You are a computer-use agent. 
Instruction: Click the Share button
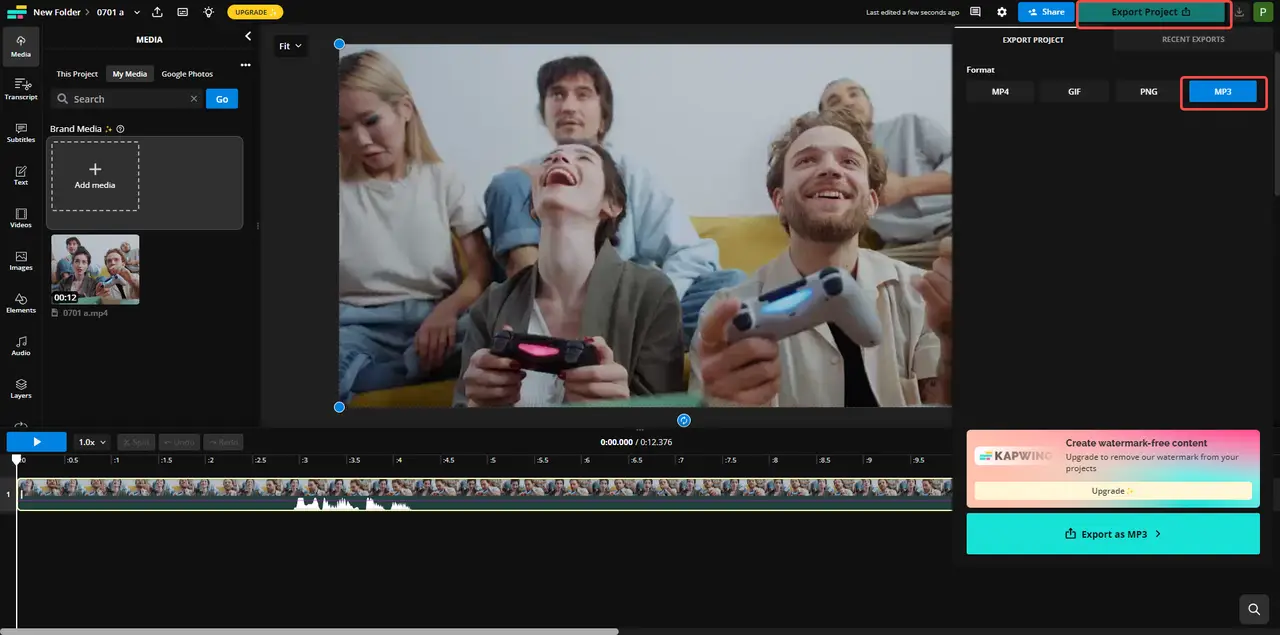pos(1046,12)
